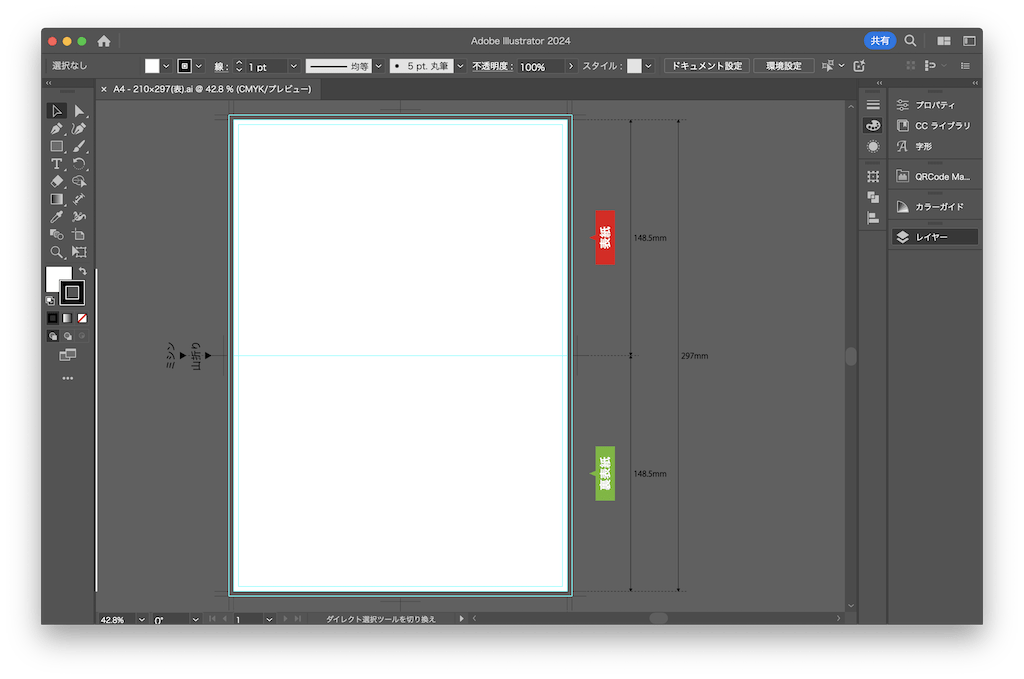Swap fill and stroke colors
This screenshot has width=1024, height=679.
coord(82,271)
